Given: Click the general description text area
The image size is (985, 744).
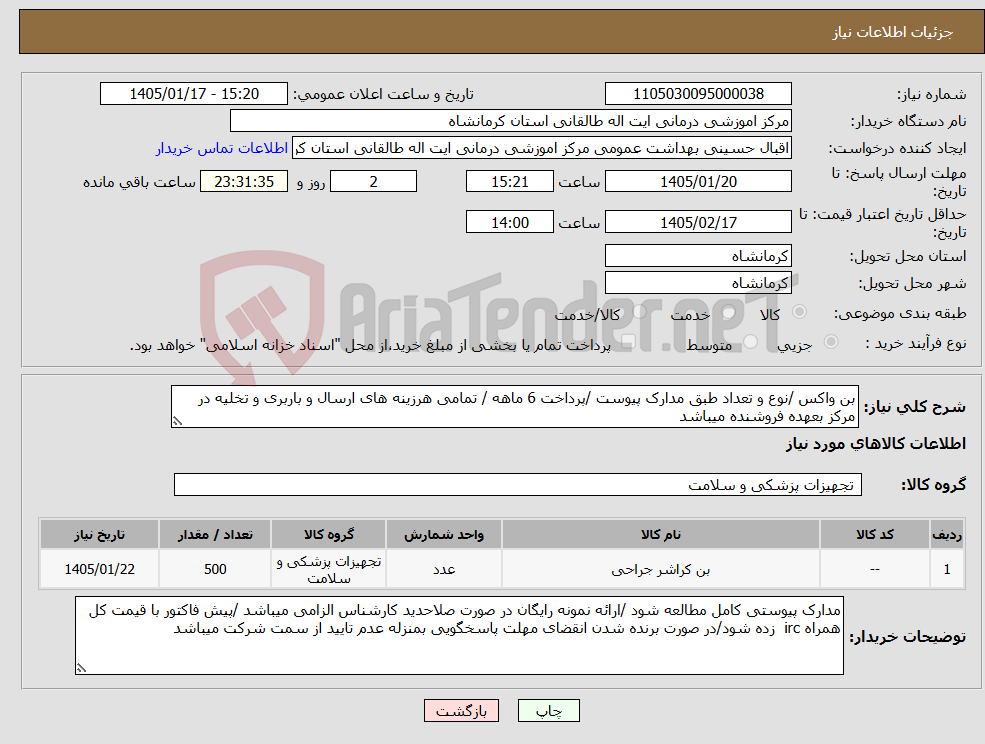Looking at the screenshot, I should pyautogui.click(x=514, y=407).
